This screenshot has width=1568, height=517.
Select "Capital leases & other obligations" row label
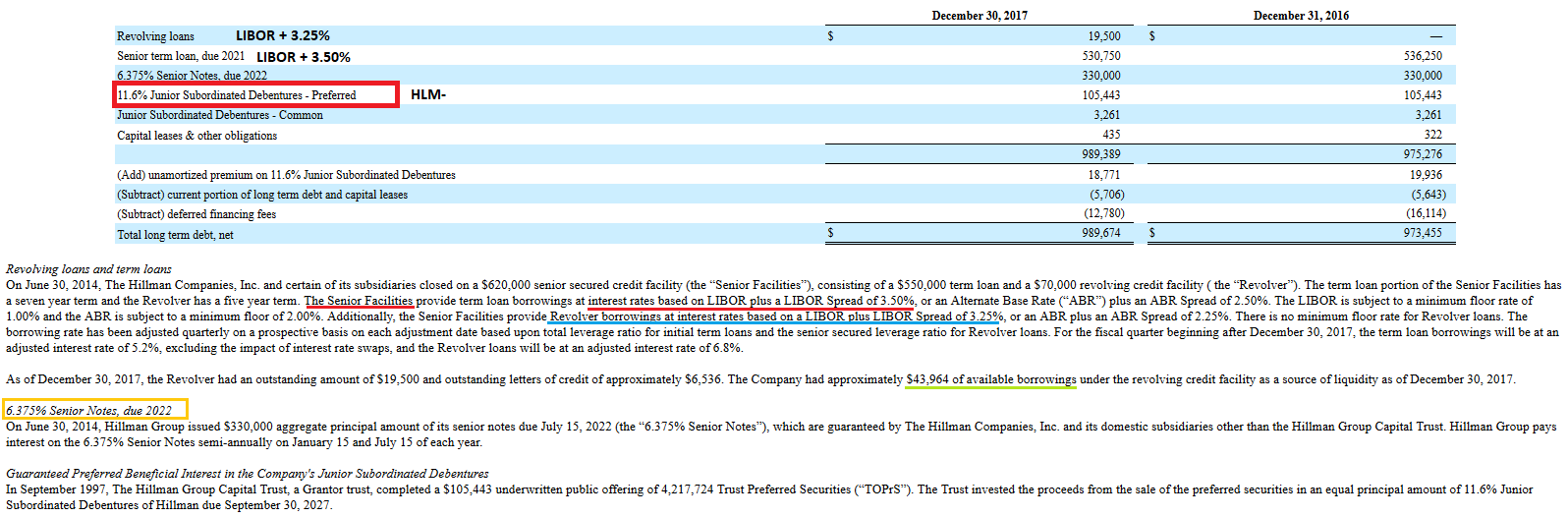point(196,136)
